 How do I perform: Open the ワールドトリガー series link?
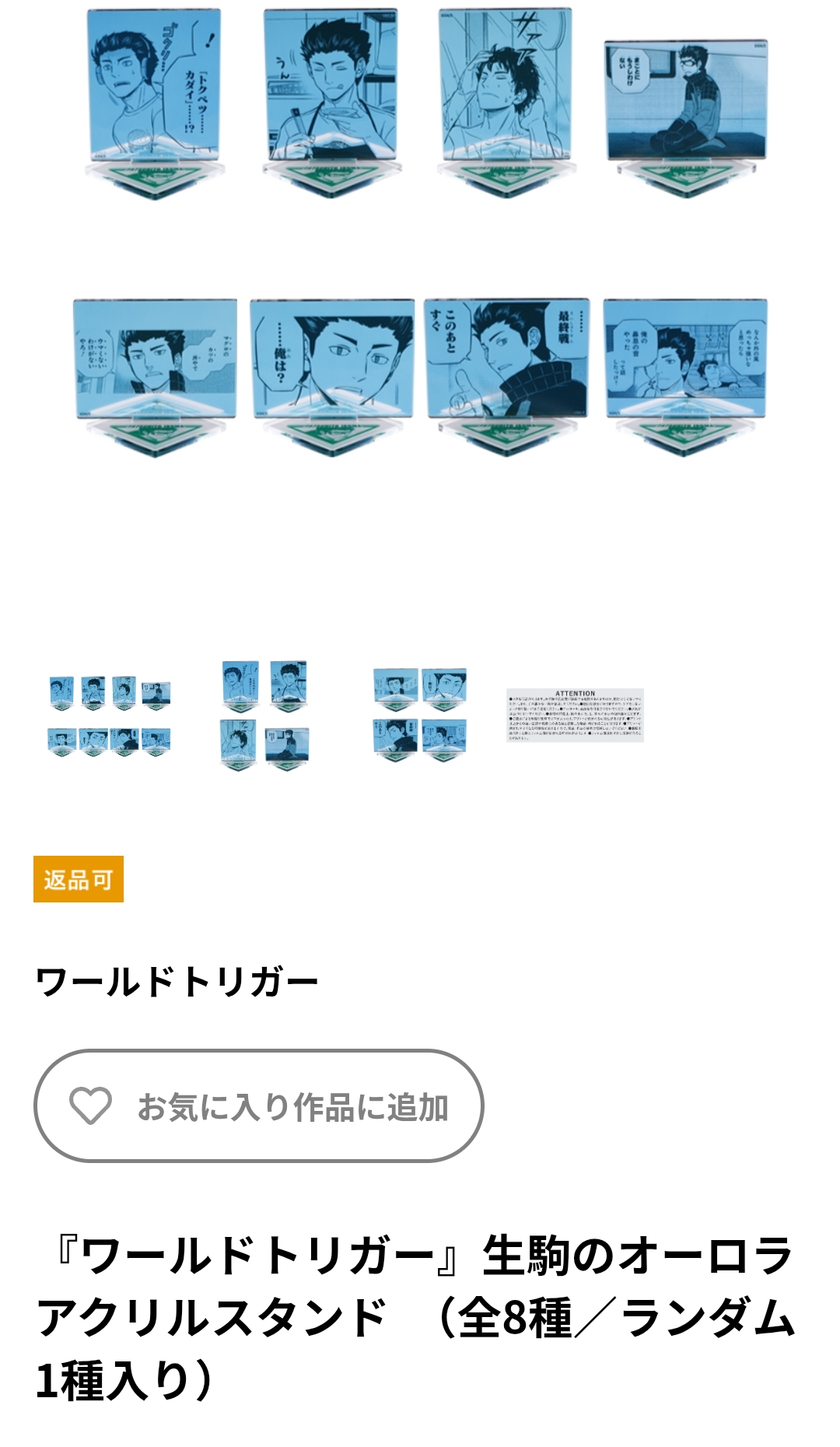(177, 982)
